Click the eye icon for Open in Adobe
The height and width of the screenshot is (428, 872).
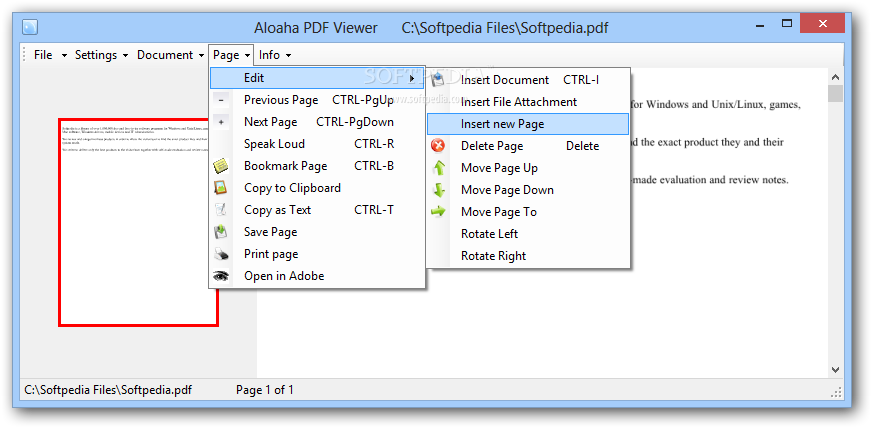coord(221,276)
